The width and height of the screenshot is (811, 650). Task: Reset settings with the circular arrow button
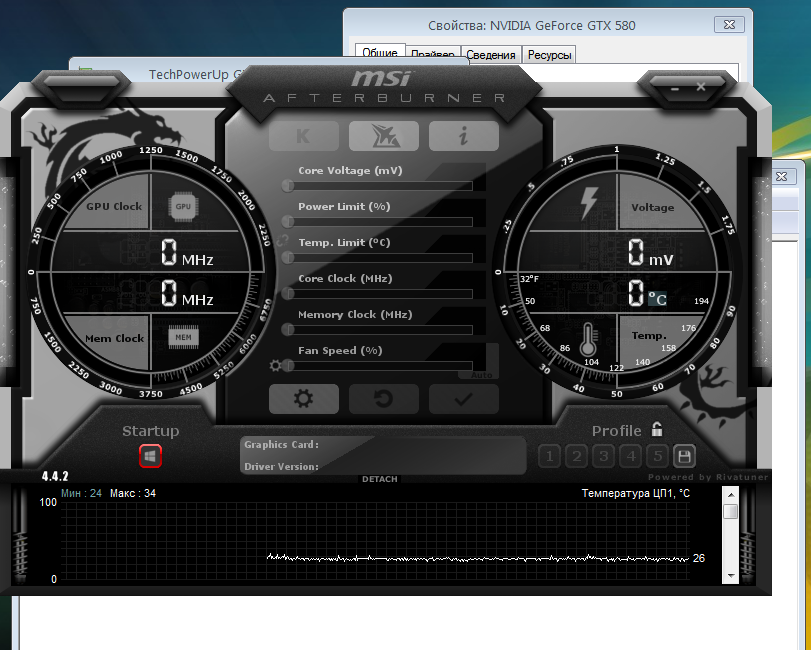384,399
